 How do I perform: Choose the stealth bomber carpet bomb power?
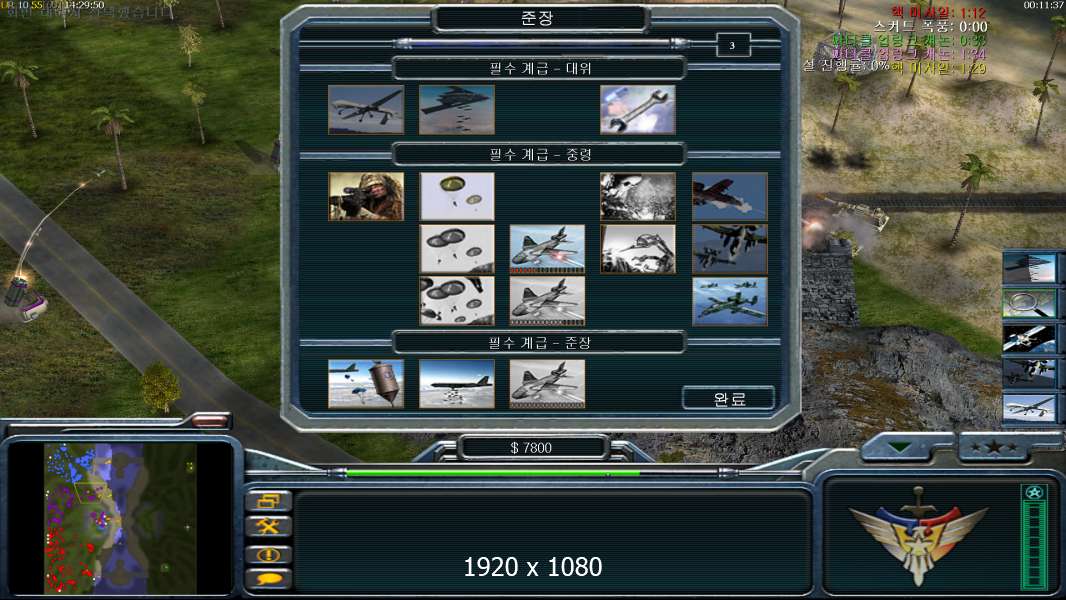tap(457, 109)
